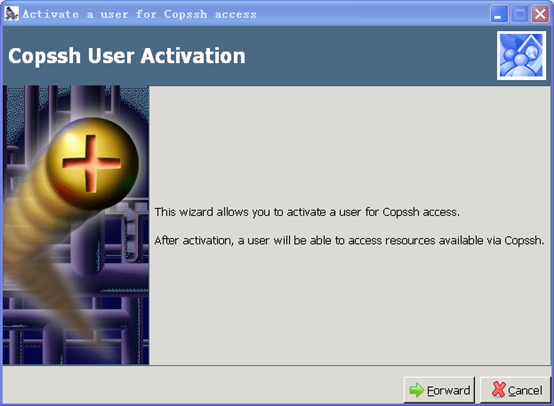554x406 pixels.
Task: Click the word 'Copssh' in title bar text
Action: [185, 14]
